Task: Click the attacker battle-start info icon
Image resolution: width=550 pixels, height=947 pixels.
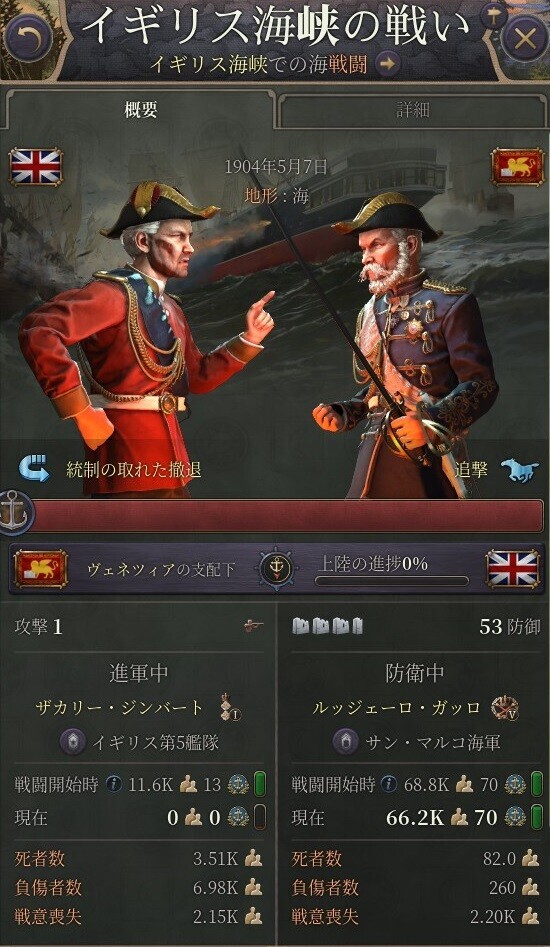Action: [x=114, y=785]
